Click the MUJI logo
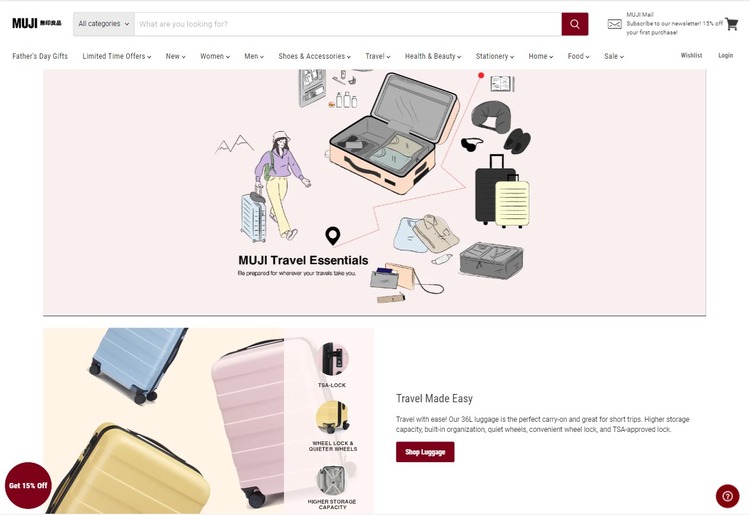 pyautogui.click(x=37, y=23)
